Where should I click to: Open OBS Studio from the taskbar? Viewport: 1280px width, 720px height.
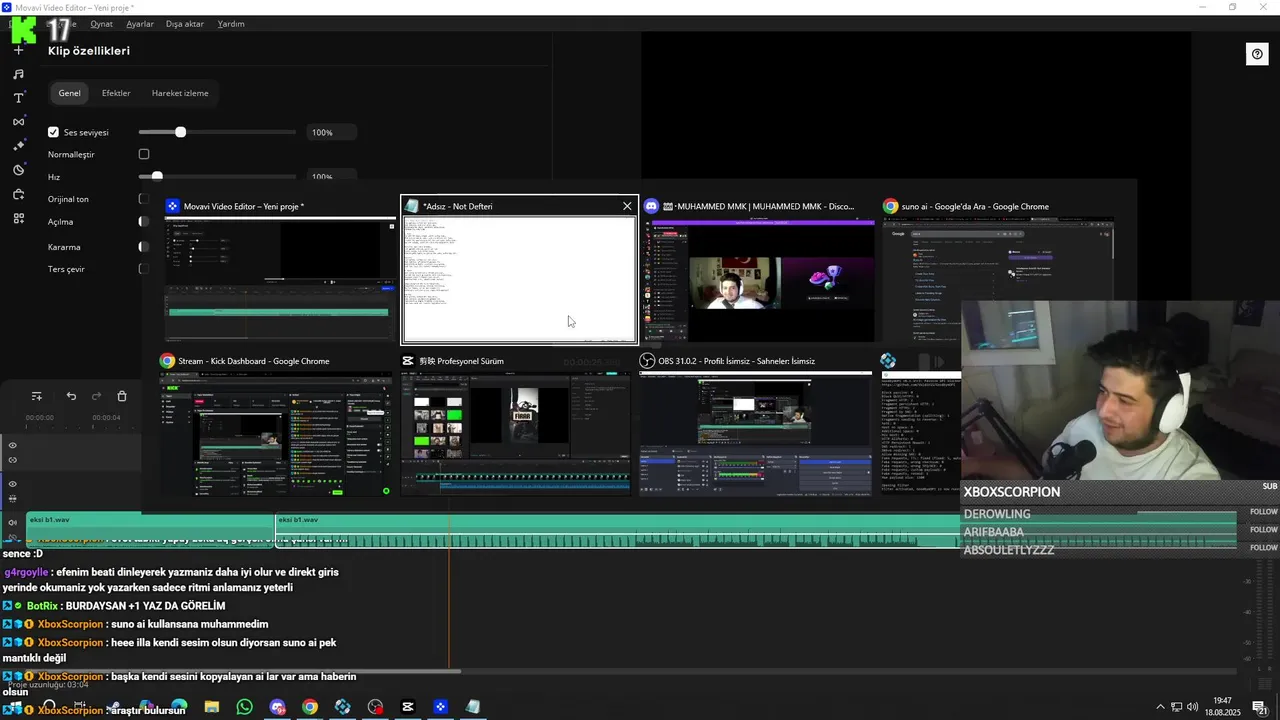click(x=375, y=707)
